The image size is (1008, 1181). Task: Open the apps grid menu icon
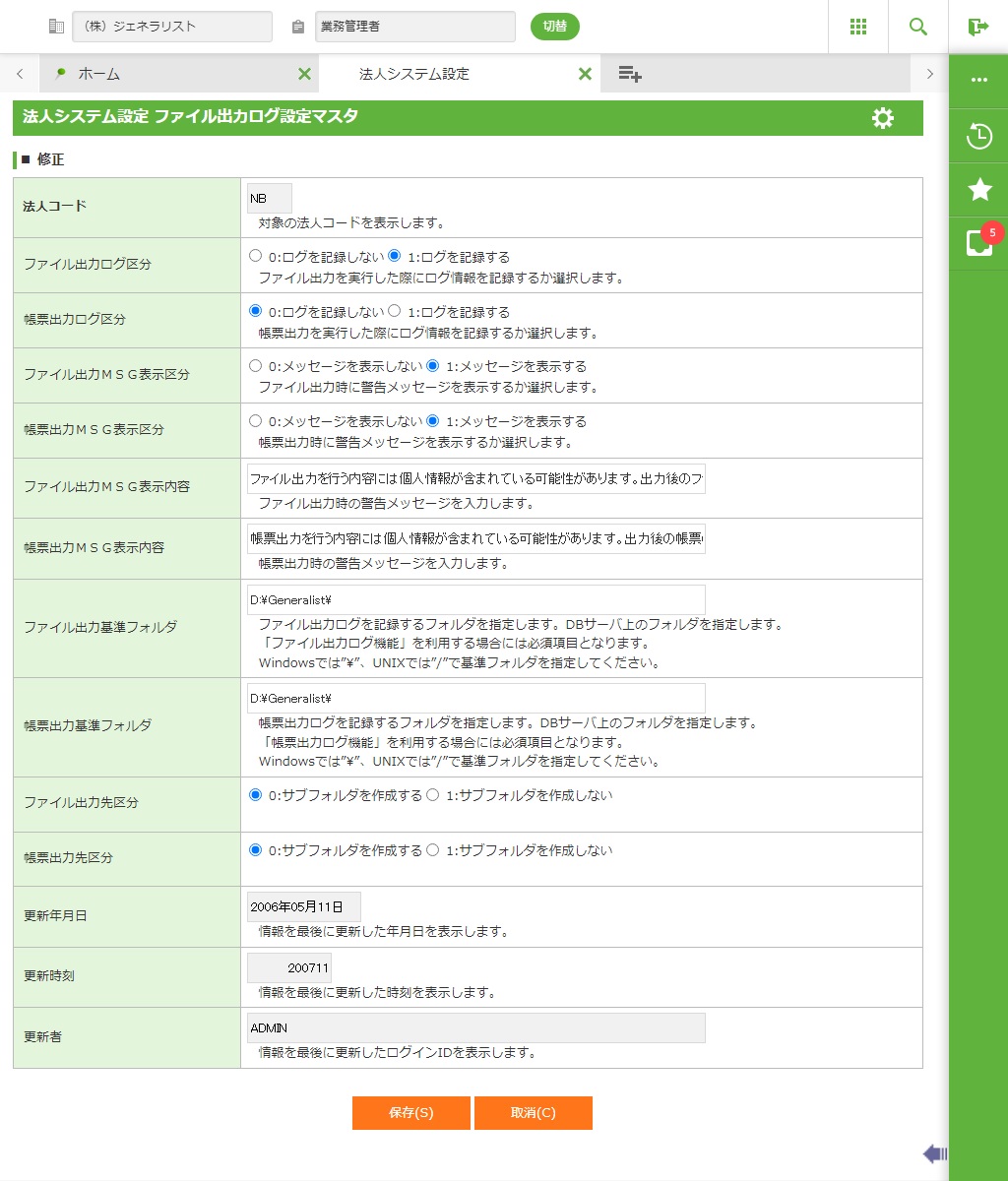point(858,27)
